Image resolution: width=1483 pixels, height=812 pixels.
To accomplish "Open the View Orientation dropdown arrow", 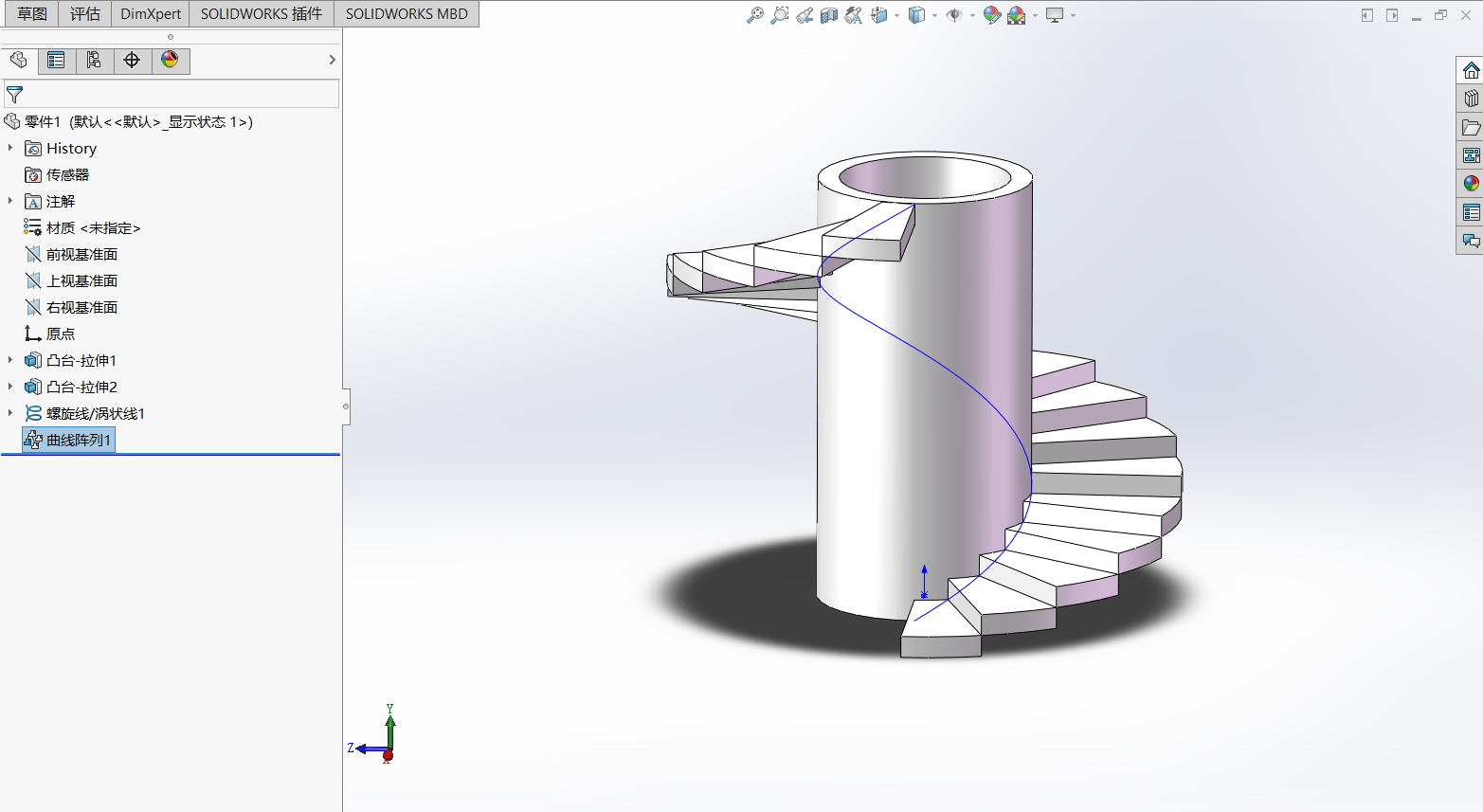I will coord(896,15).
